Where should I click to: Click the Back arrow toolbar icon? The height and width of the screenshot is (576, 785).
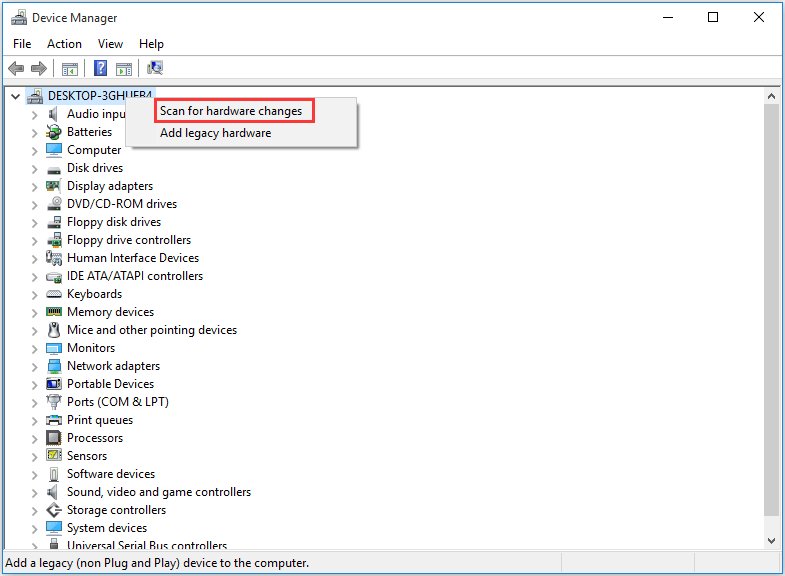pyautogui.click(x=17, y=68)
